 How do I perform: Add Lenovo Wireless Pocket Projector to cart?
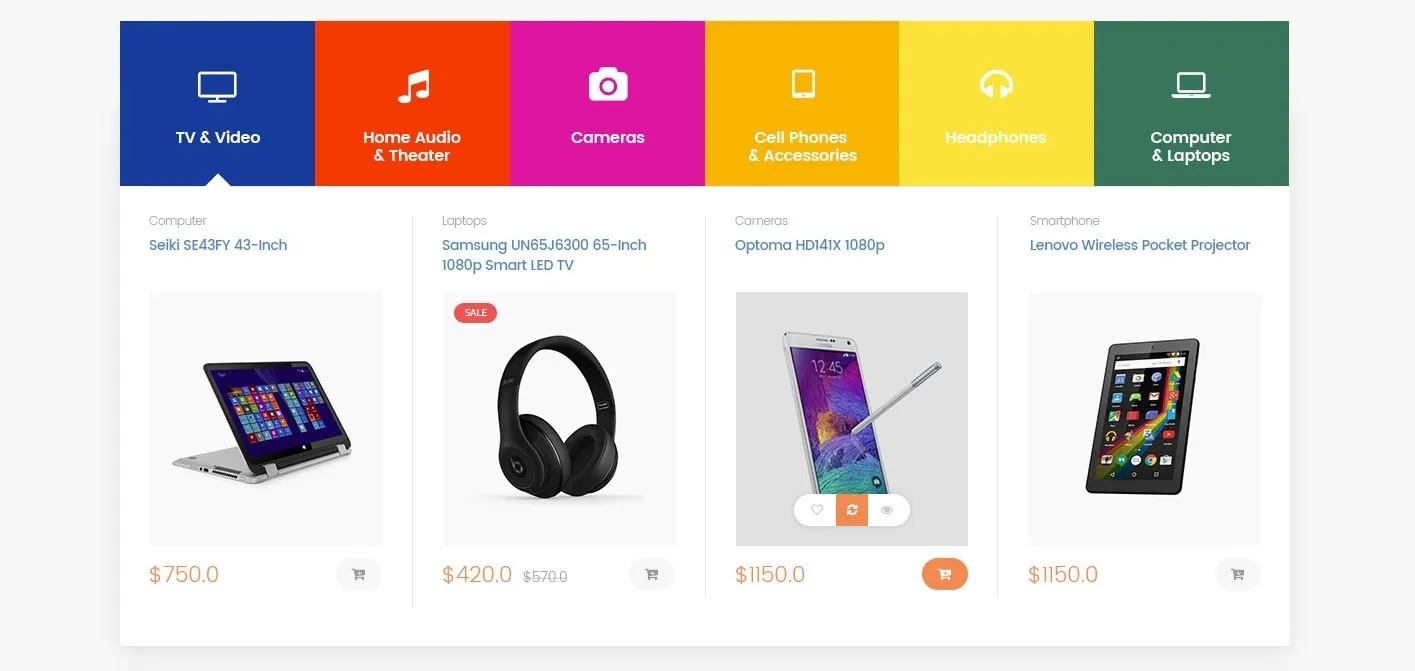(x=1238, y=574)
